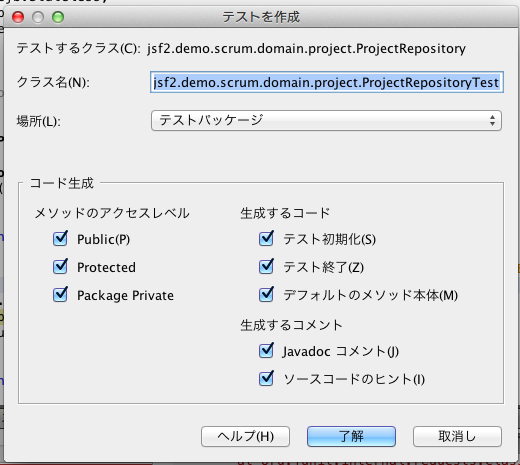Toggle デフォルトのメソッド本体(M) checkbox

click(x=266, y=295)
